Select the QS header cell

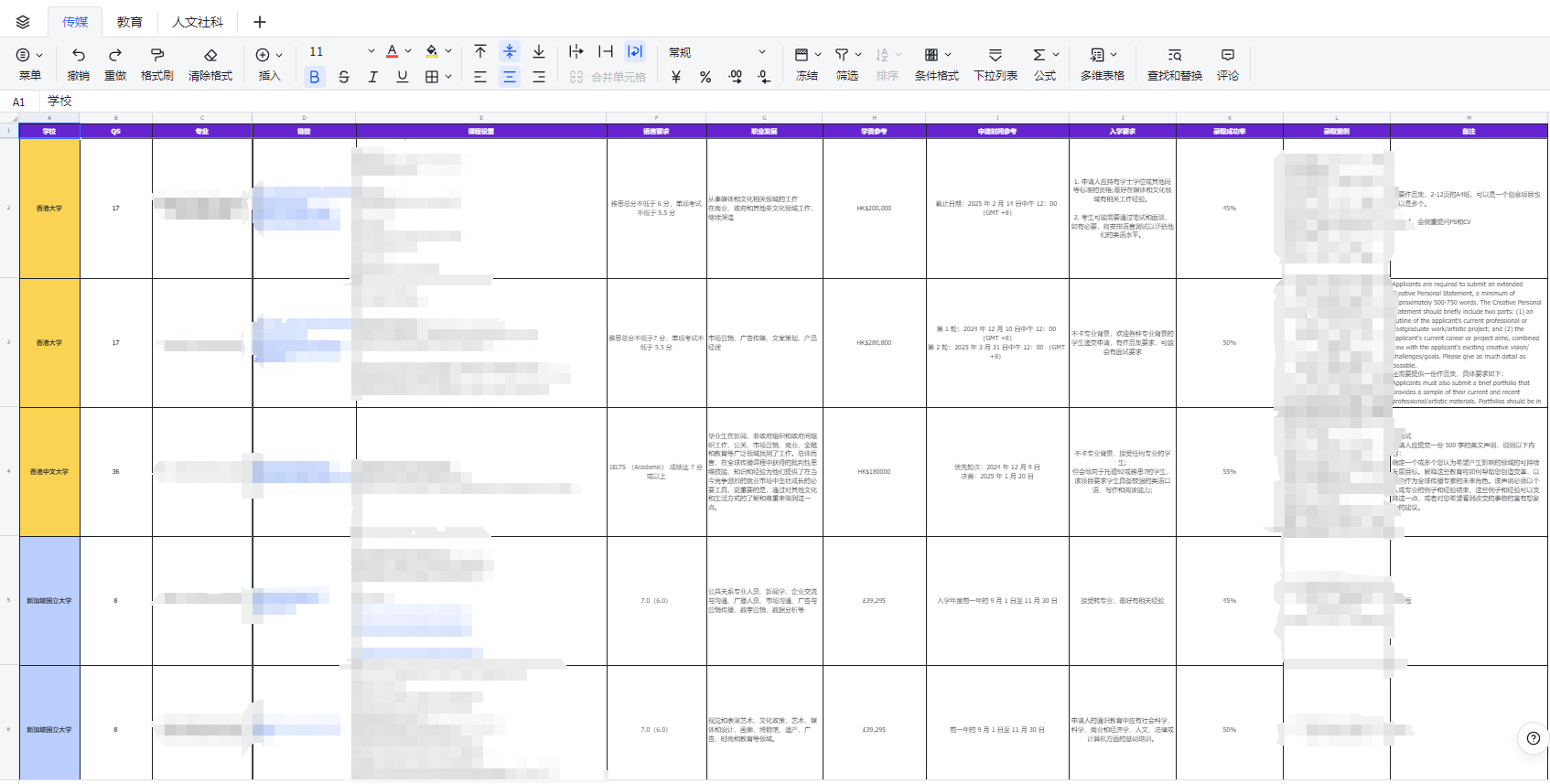pos(116,132)
